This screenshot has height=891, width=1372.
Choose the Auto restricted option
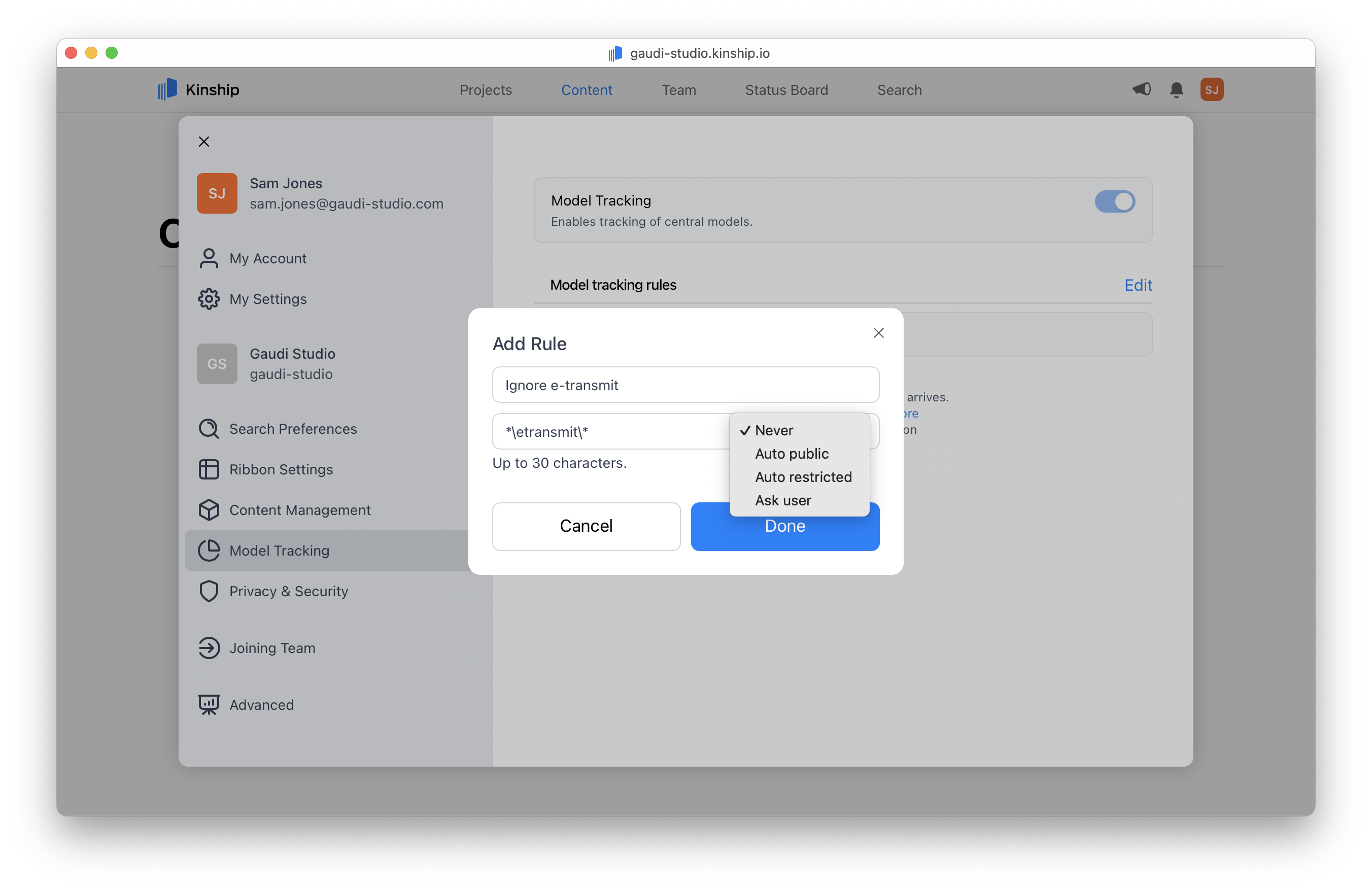point(803,477)
